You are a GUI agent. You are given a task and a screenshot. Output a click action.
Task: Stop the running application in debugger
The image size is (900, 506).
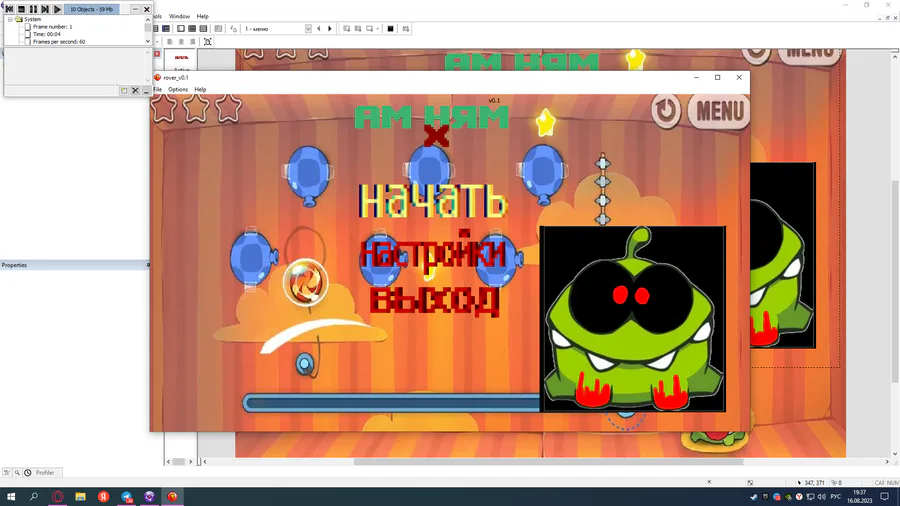(21, 9)
